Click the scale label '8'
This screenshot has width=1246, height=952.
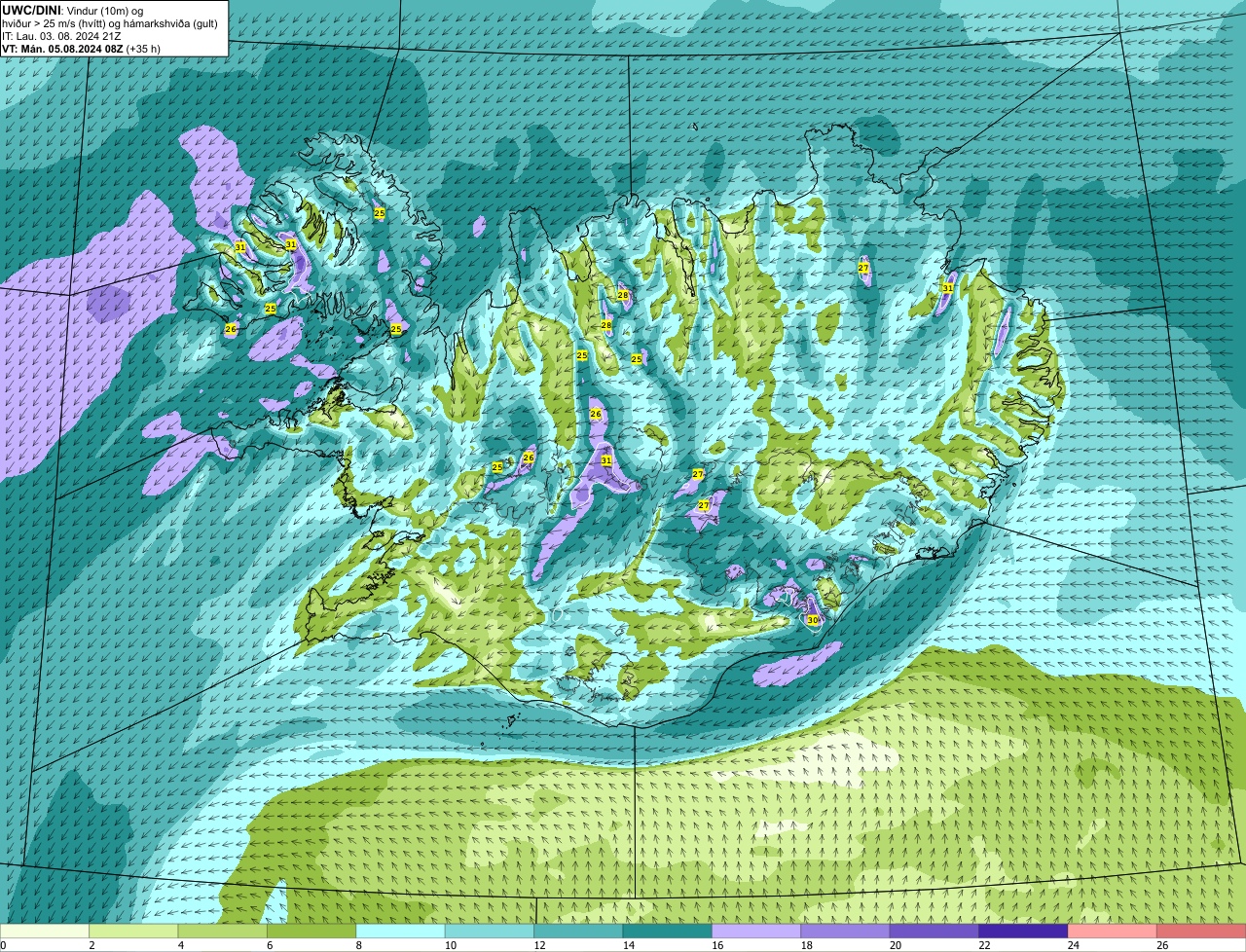coord(359,945)
